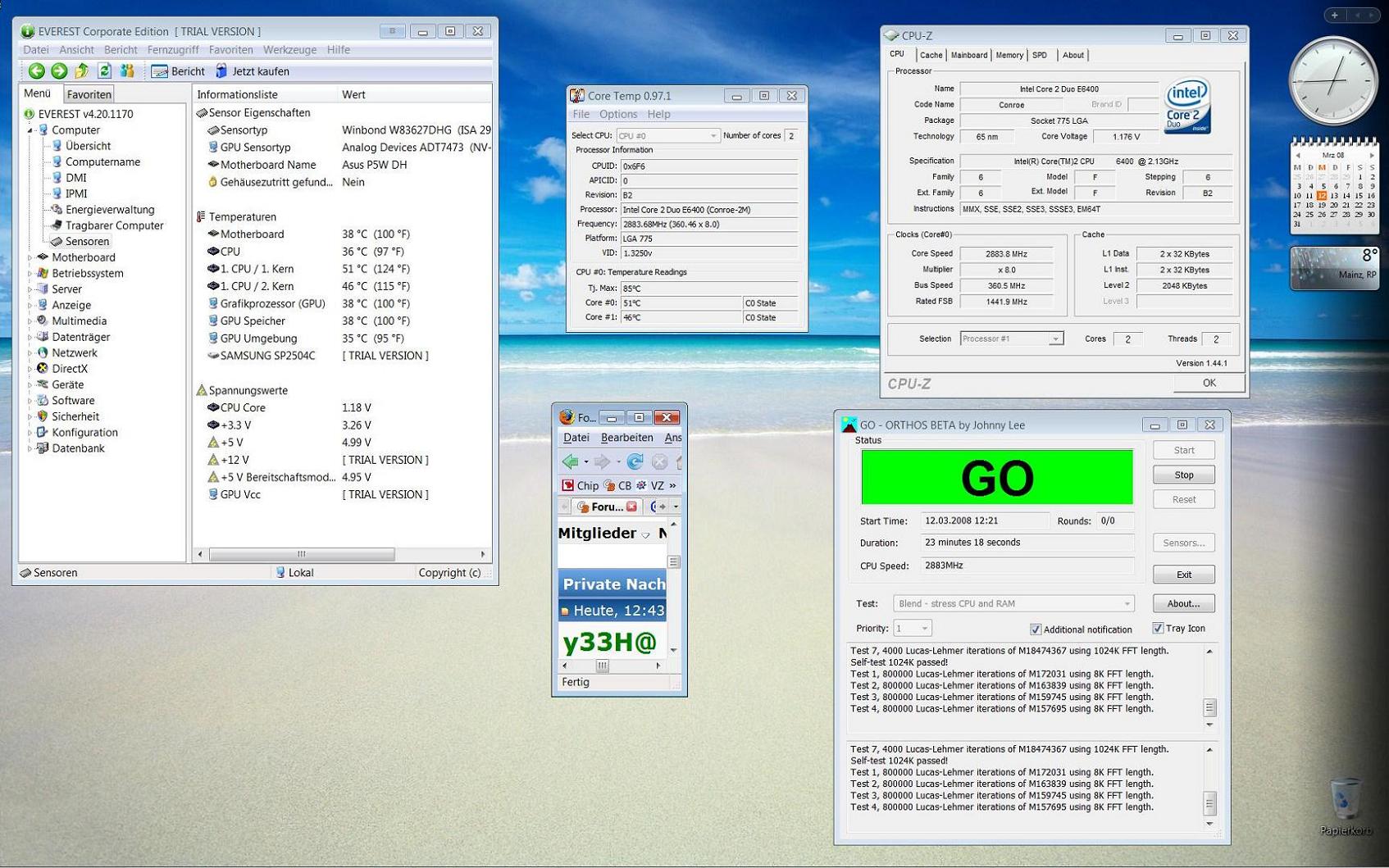
Task: Open the Chip bookmark in Firefox
Action: tap(580, 485)
